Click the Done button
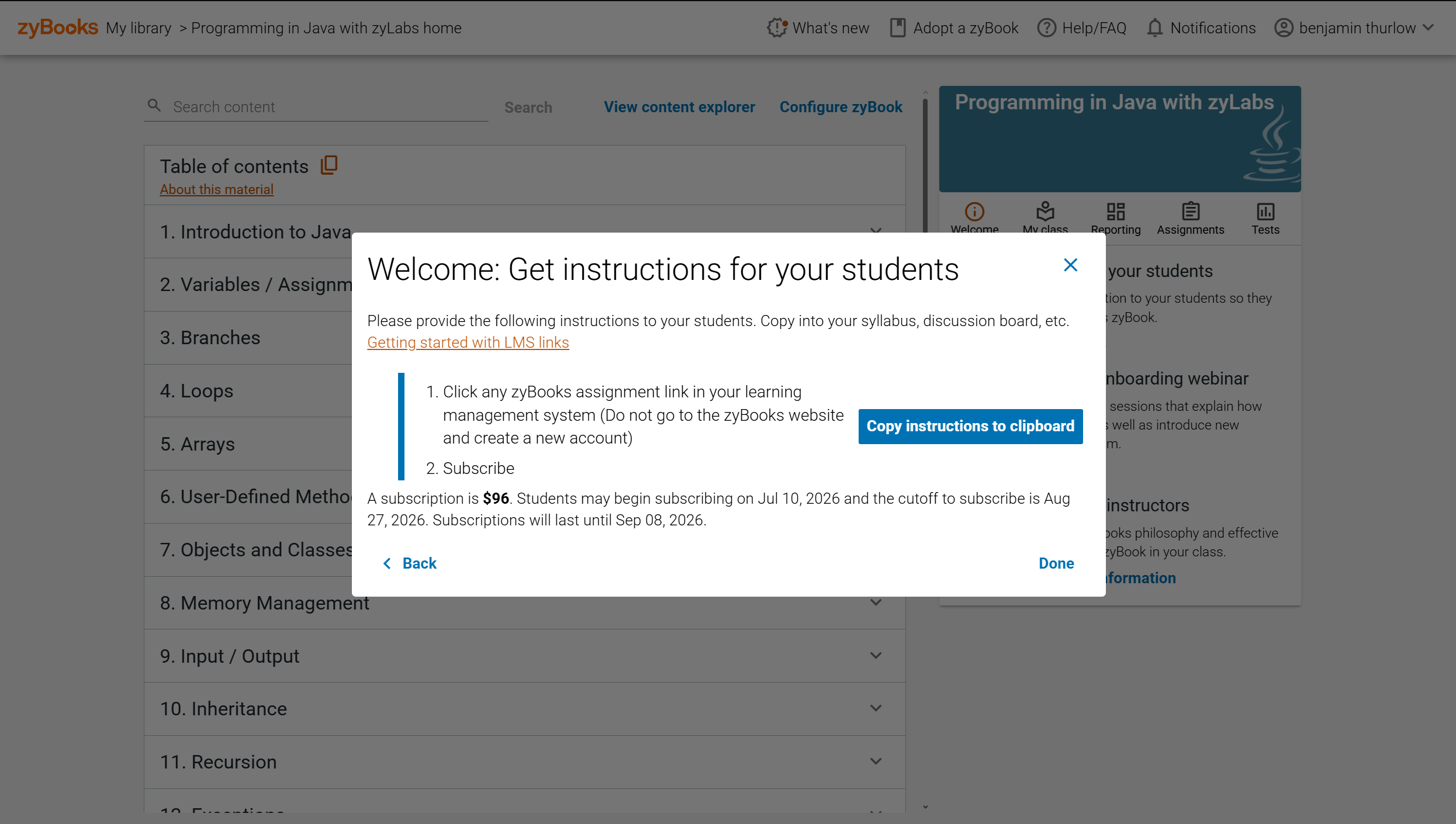Screen dimensions: 1456x824 [x=1056, y=563]
